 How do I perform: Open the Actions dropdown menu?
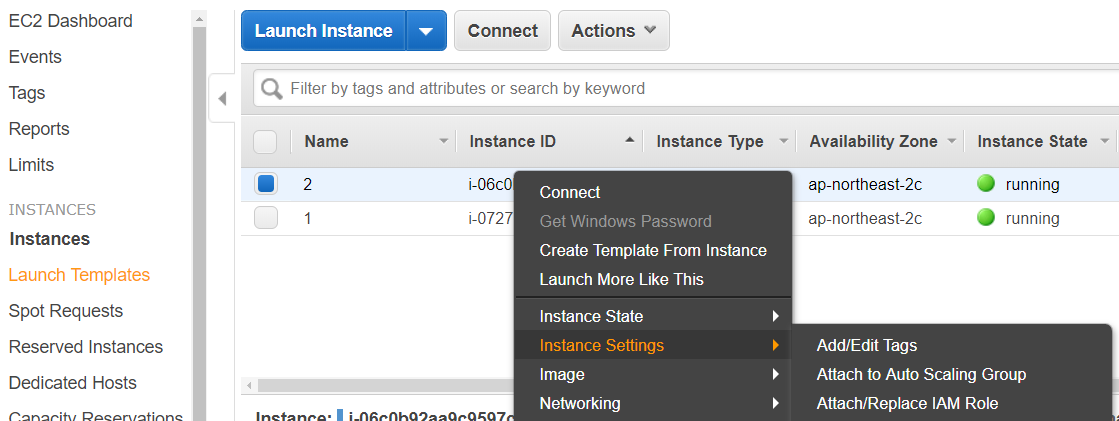614,31
